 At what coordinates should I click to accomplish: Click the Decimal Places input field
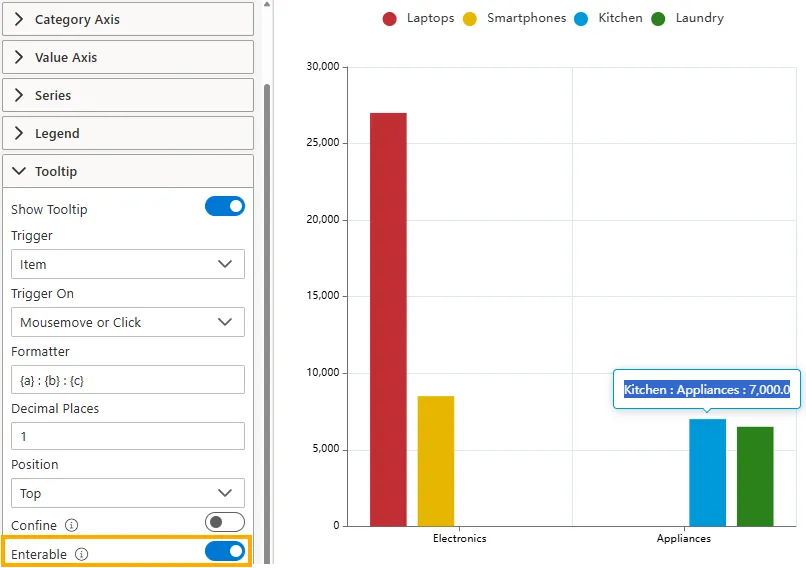tap(127, 436)
